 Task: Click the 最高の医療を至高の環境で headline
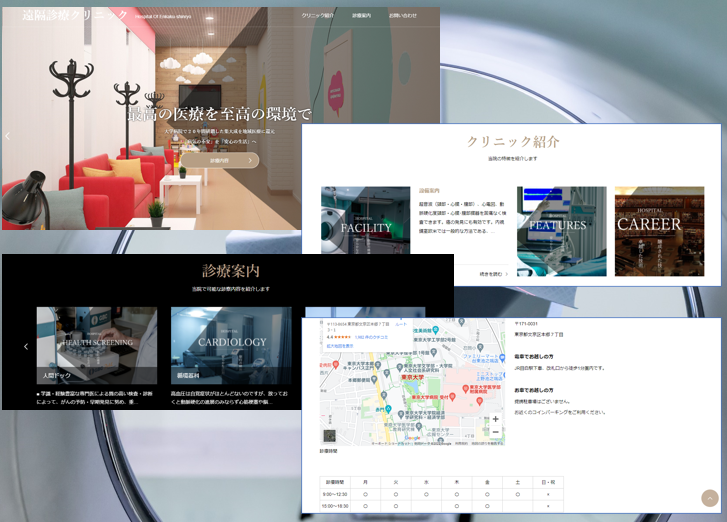[219, 114]
